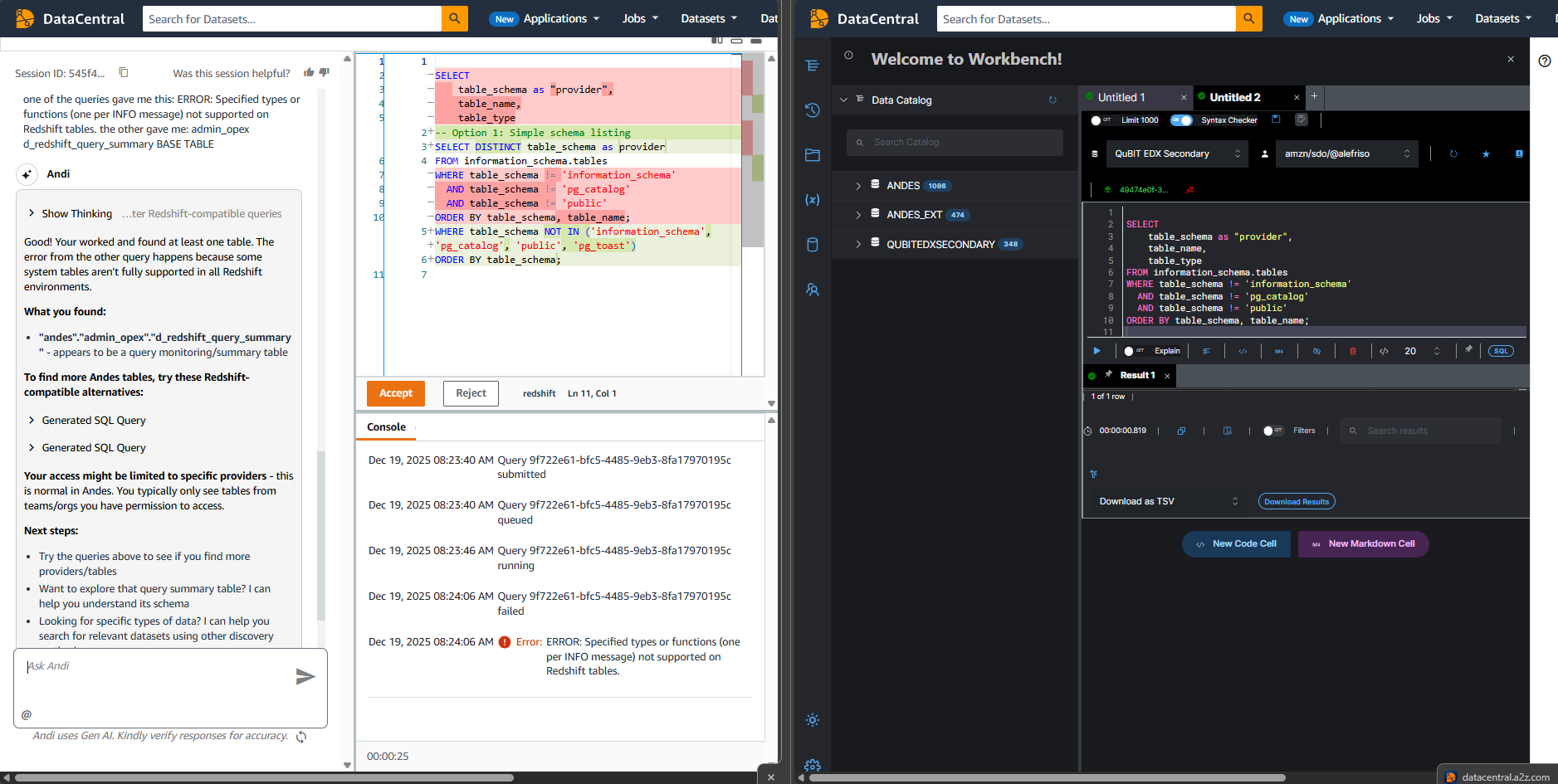The image size is (1558, 784).
Task: Adjust the font size 20 stepper
Action: (x=1437, y=351)
